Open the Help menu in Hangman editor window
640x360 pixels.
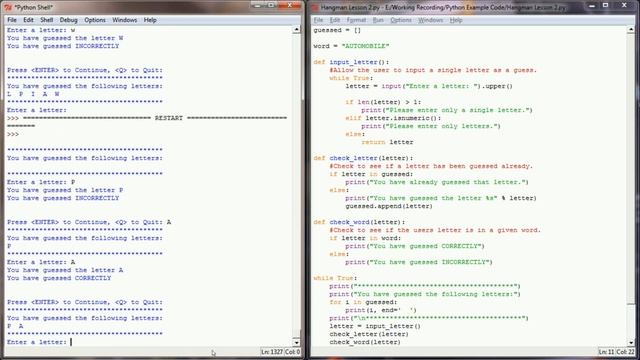click(456, 20)
